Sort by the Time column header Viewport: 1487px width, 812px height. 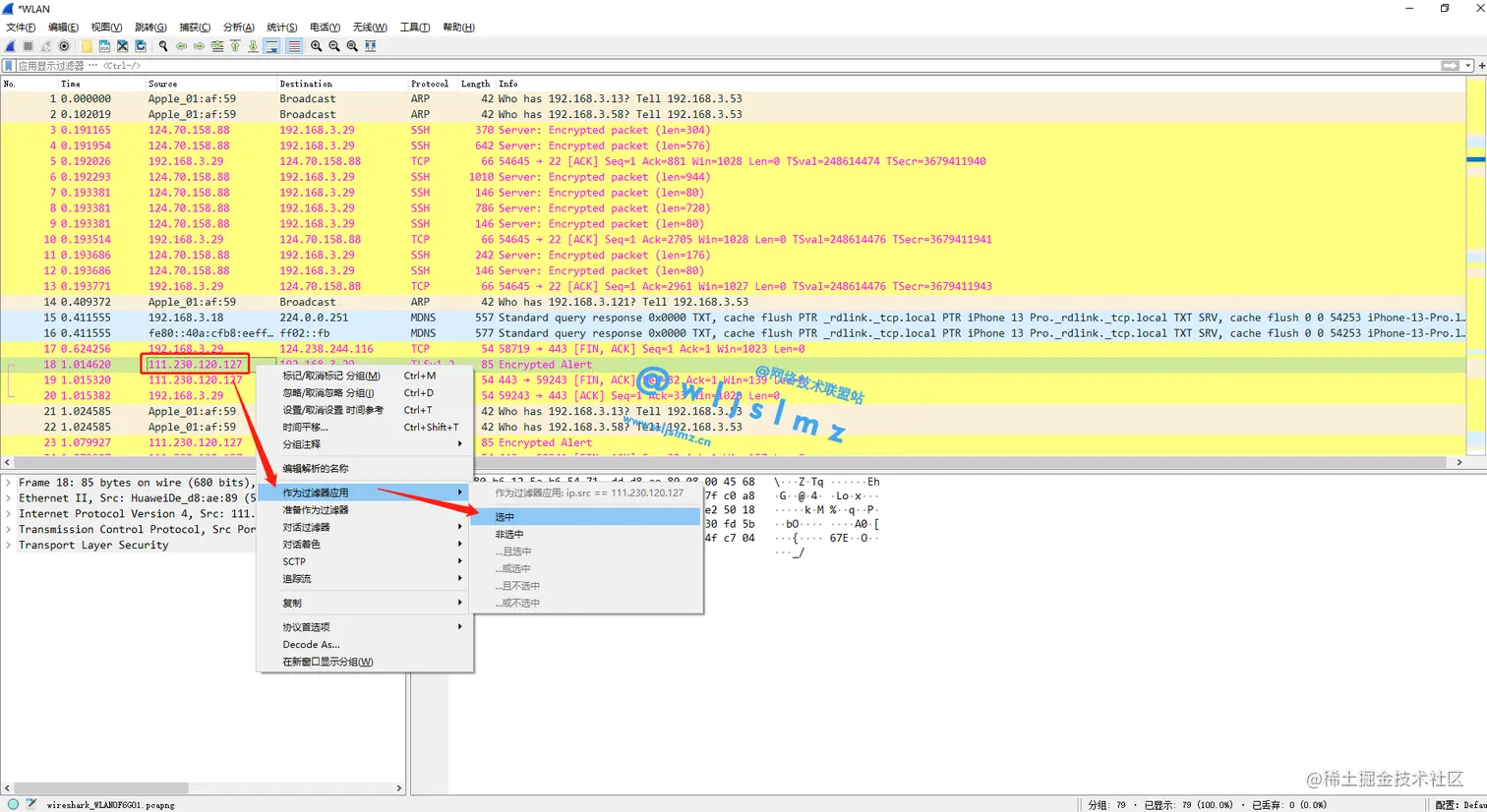click(101, 84)
